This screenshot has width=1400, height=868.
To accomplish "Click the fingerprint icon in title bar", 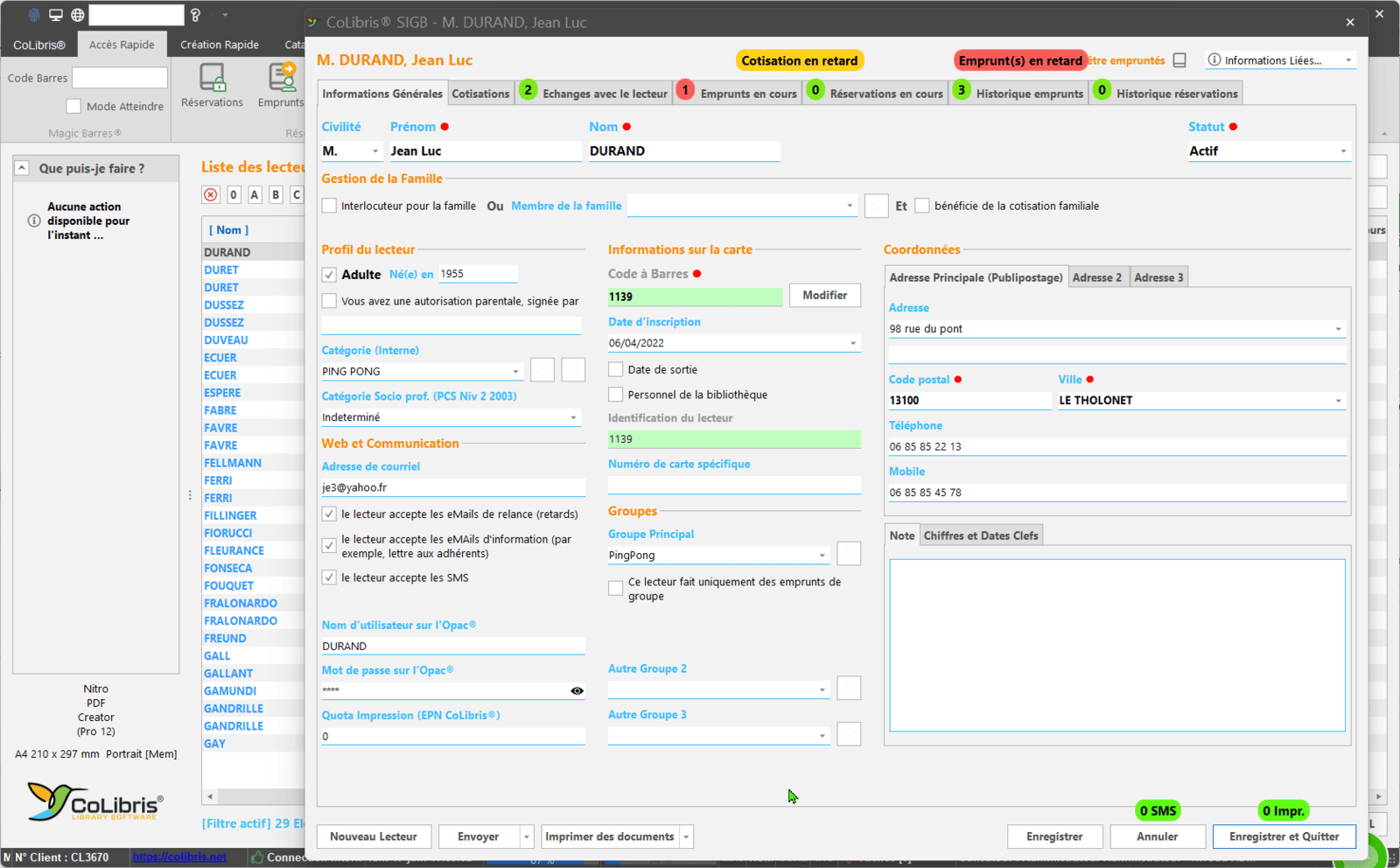I will [x=34, y=15].
